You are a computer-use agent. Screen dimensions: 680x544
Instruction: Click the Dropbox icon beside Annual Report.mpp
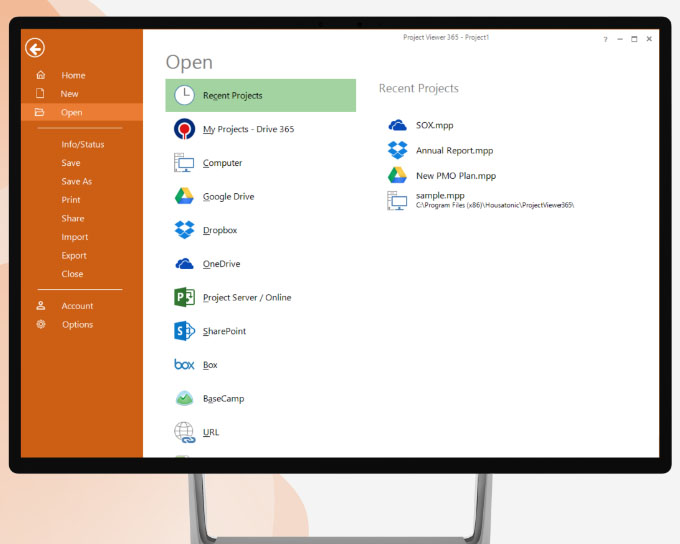click(x=398, y=150)
